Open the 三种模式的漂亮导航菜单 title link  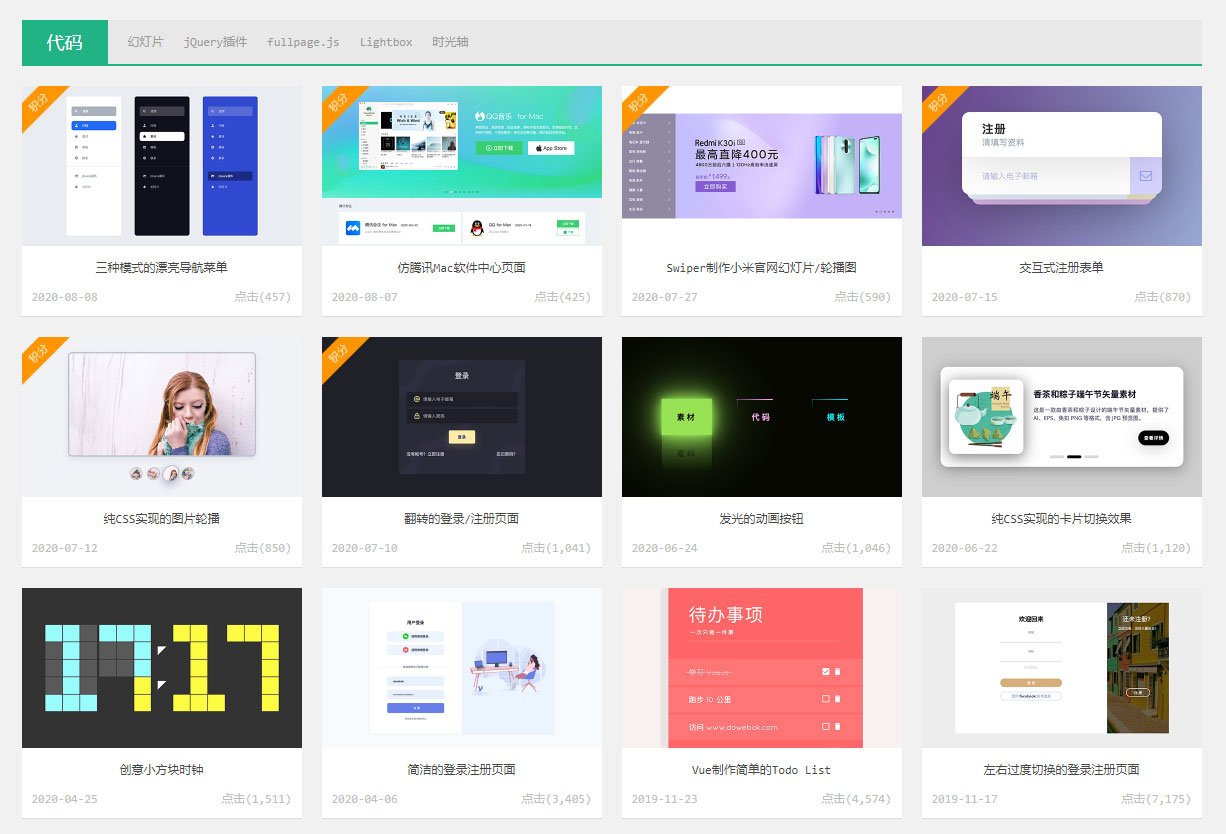[x=162, y=267]
